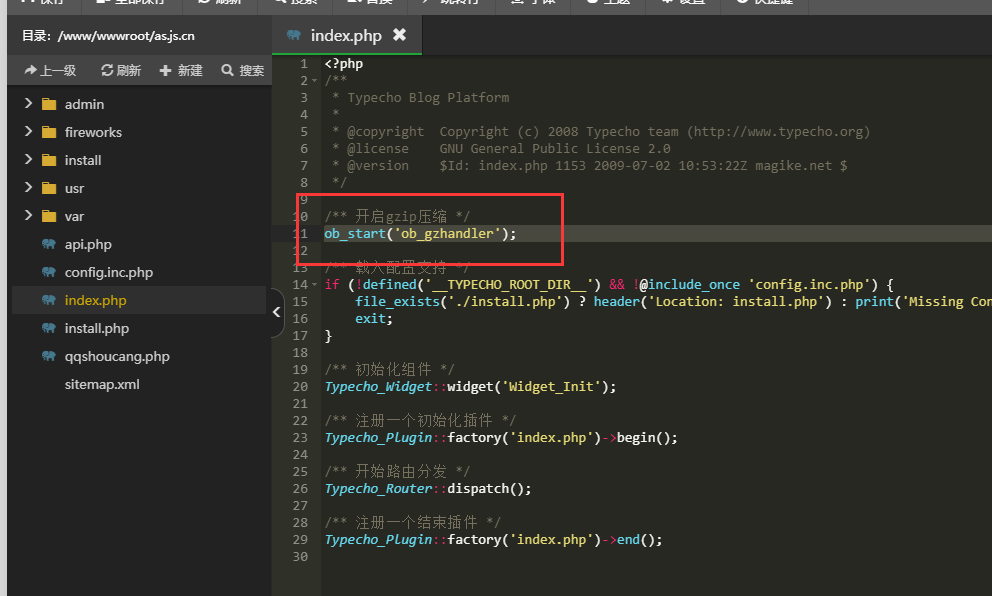Collapse the sidebar with the left-arrow handle
Image resolution: width=992 pixels, height=596 pixels.
(x=277, y=312)
